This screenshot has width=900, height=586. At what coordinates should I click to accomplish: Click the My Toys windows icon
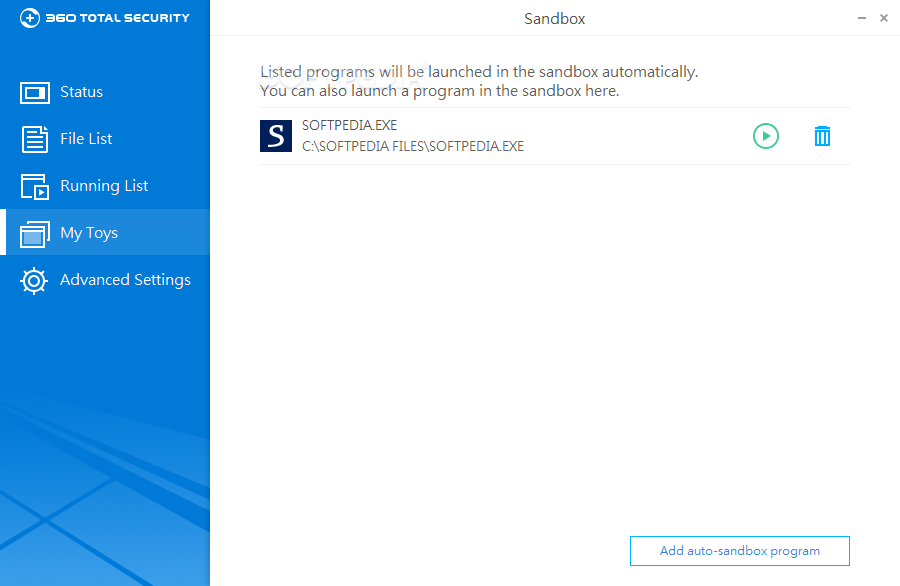pyautogui.click(x=34, y=234)
